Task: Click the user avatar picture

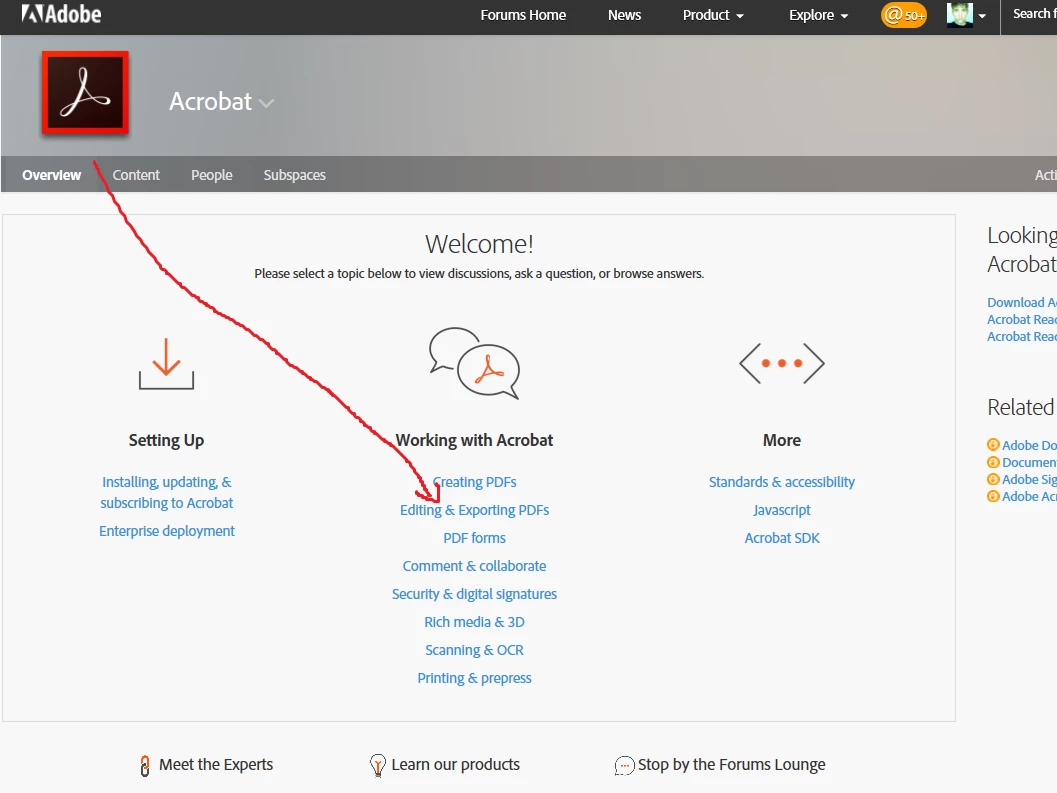Action: 959,15
